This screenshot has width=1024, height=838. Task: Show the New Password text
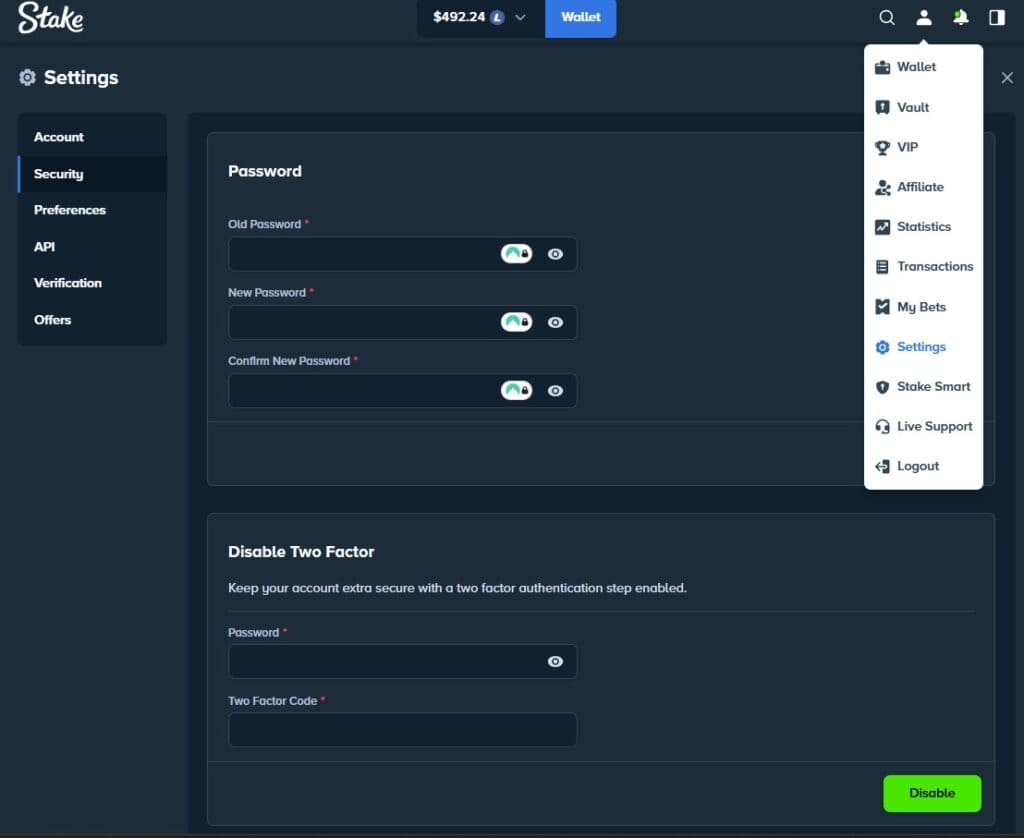[555, 322]
